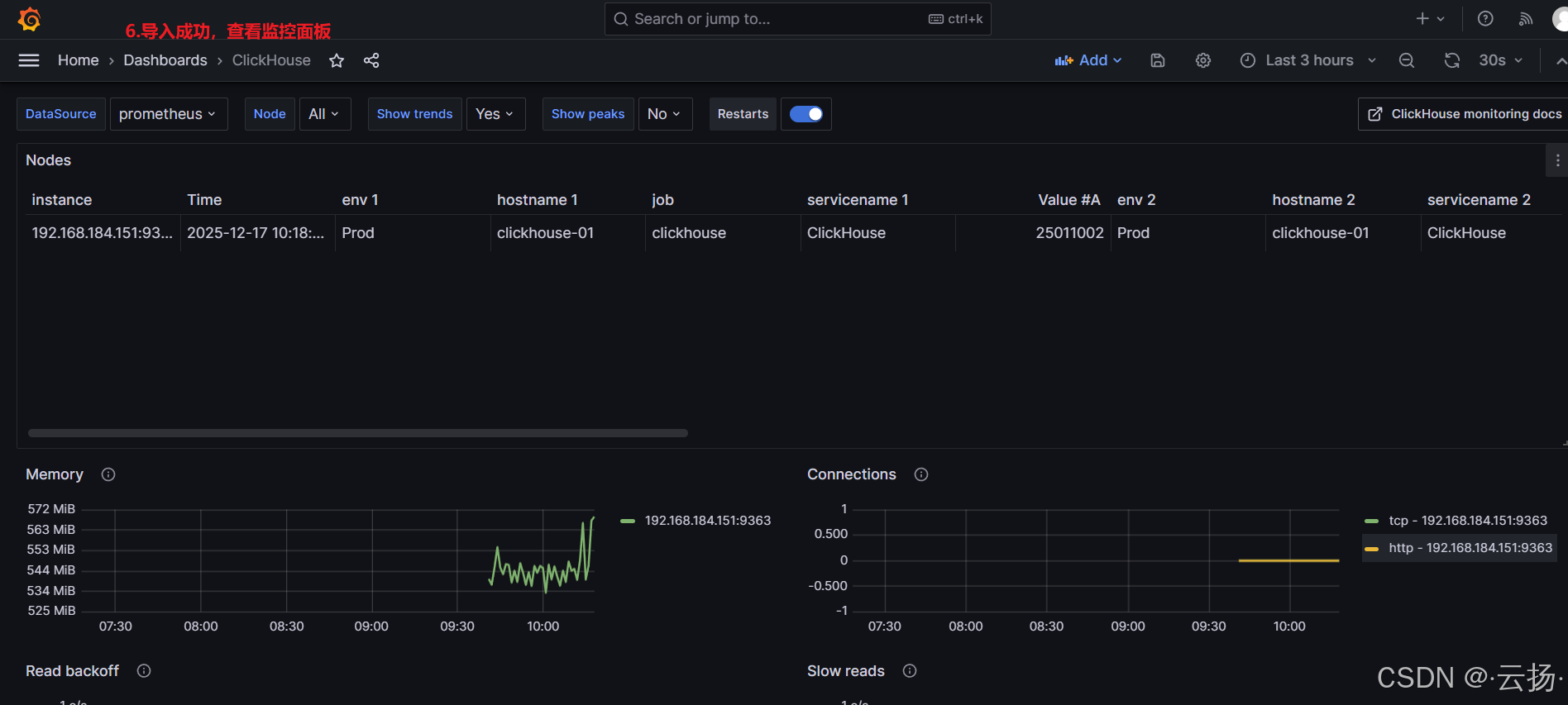
Task: Open ClickHouse monitoring docs link
Action: (1463, 114)
